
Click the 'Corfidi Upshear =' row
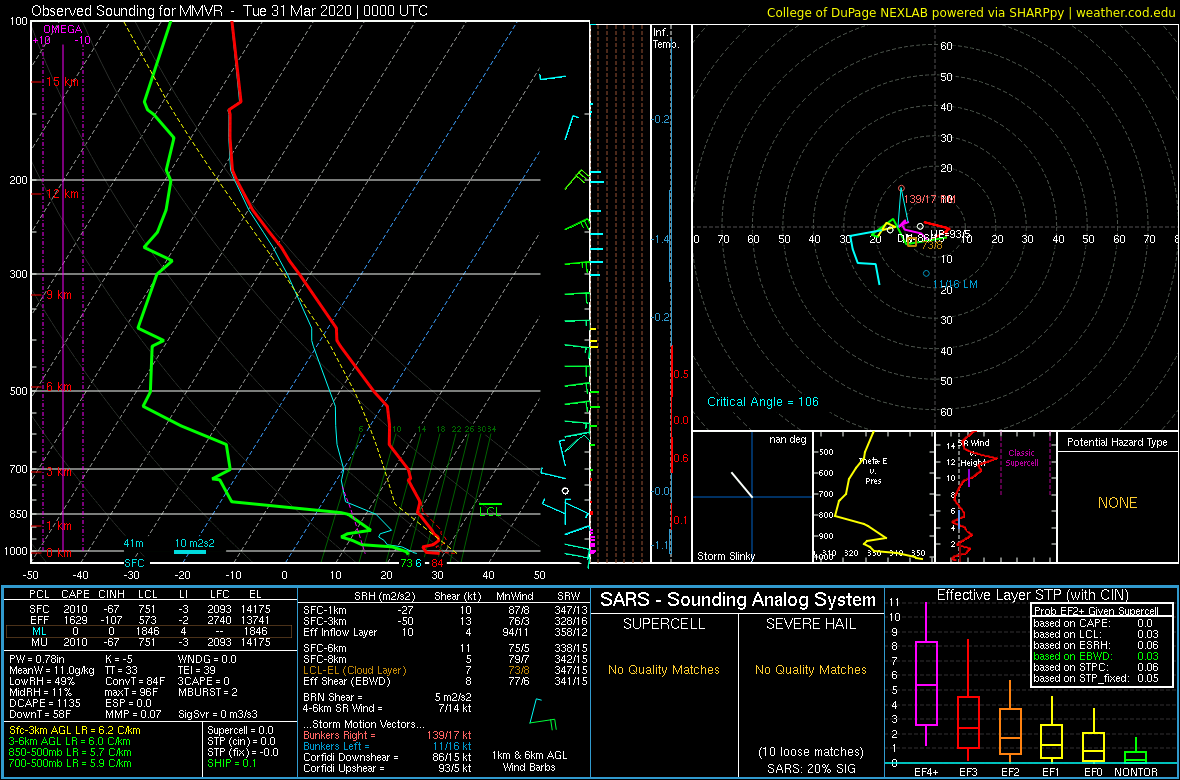pos(388,768)
